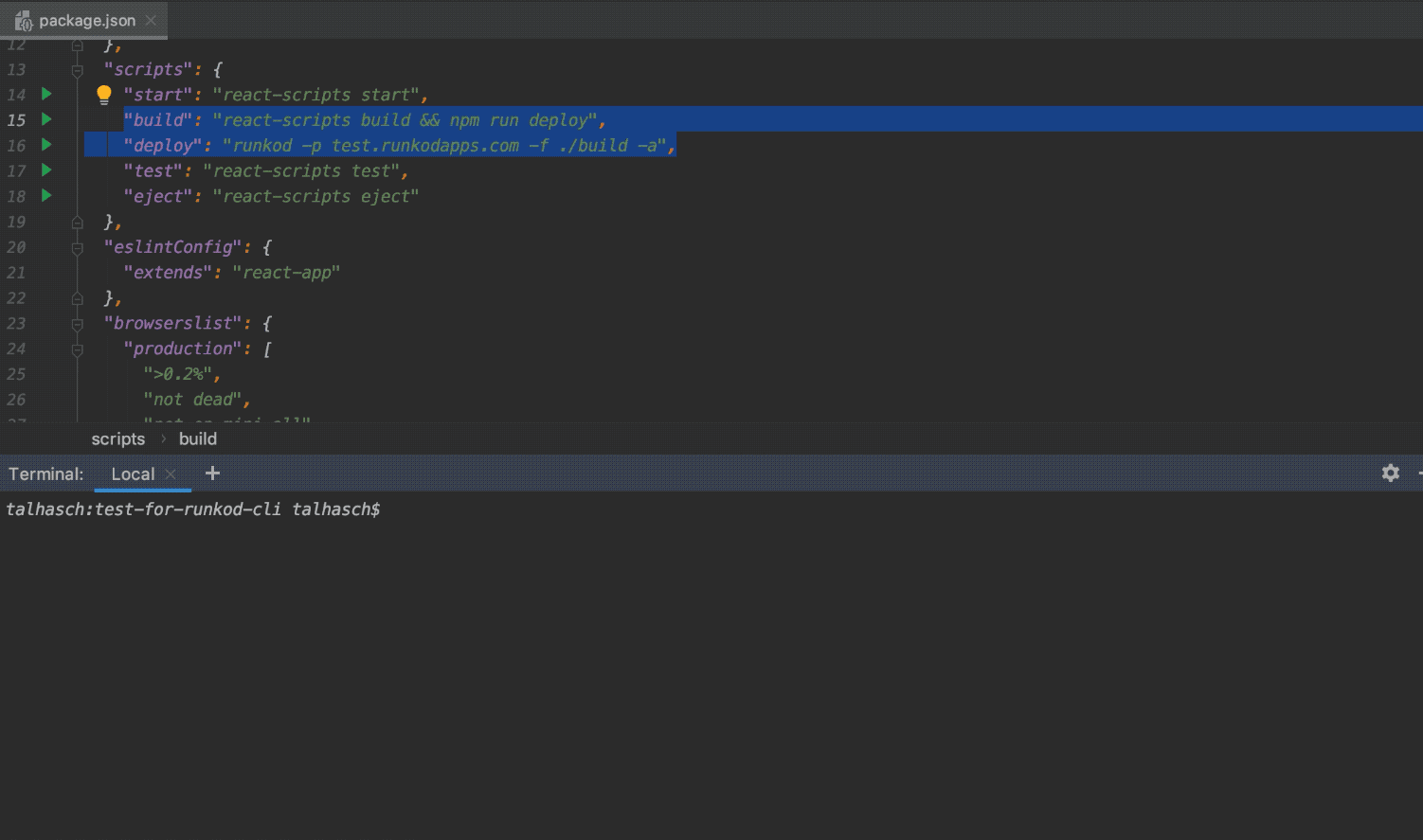
Task: Click the "react-app" value
Action: pos(286,273)
